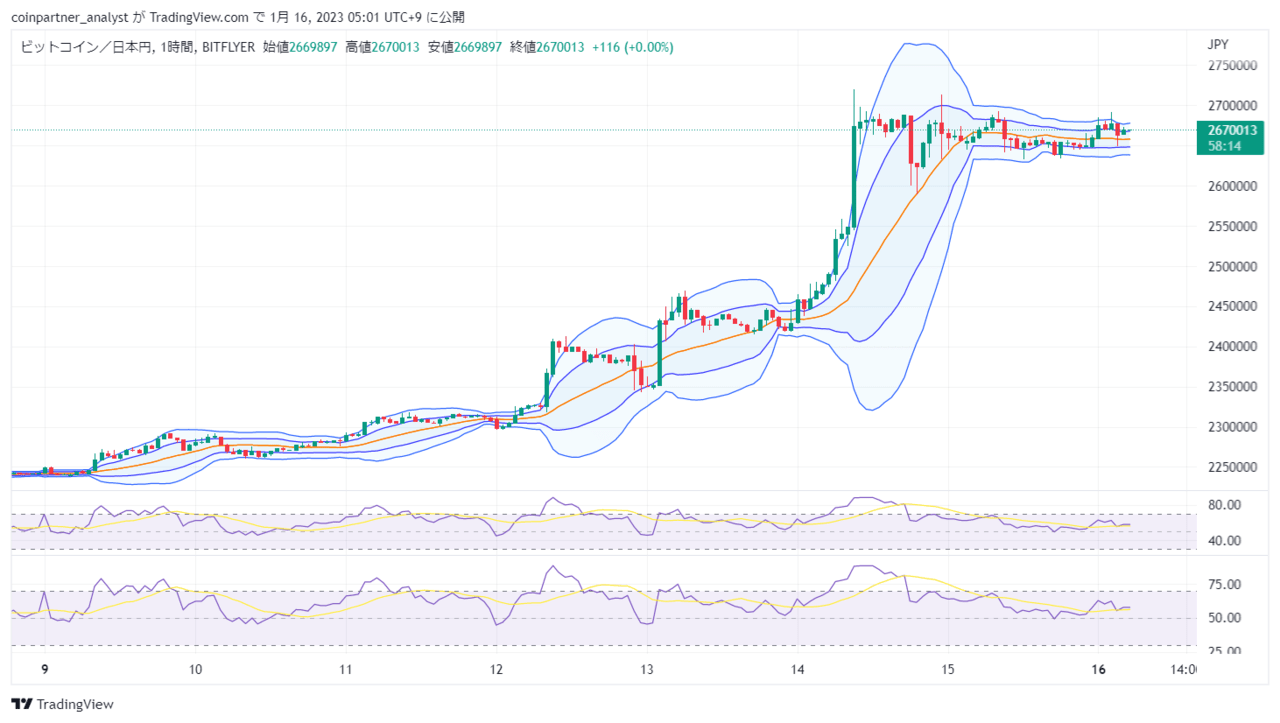Click the 終値2670013 close value in the header

pos(546,47)
